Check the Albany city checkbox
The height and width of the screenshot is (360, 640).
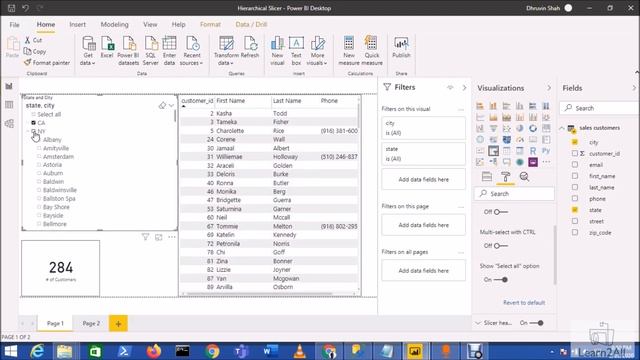point(39,140)
